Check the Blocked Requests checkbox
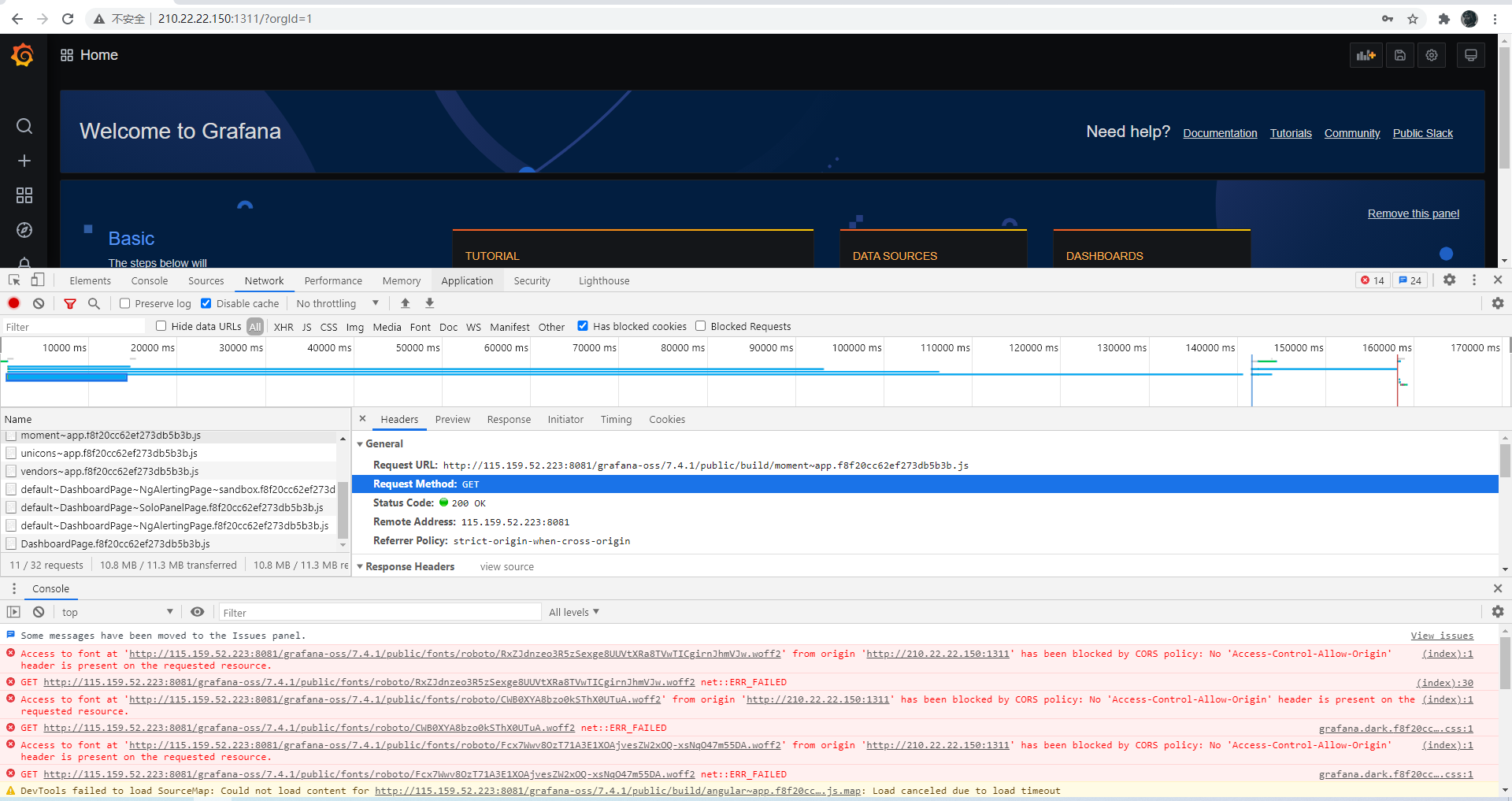 (x=700, y=326)
